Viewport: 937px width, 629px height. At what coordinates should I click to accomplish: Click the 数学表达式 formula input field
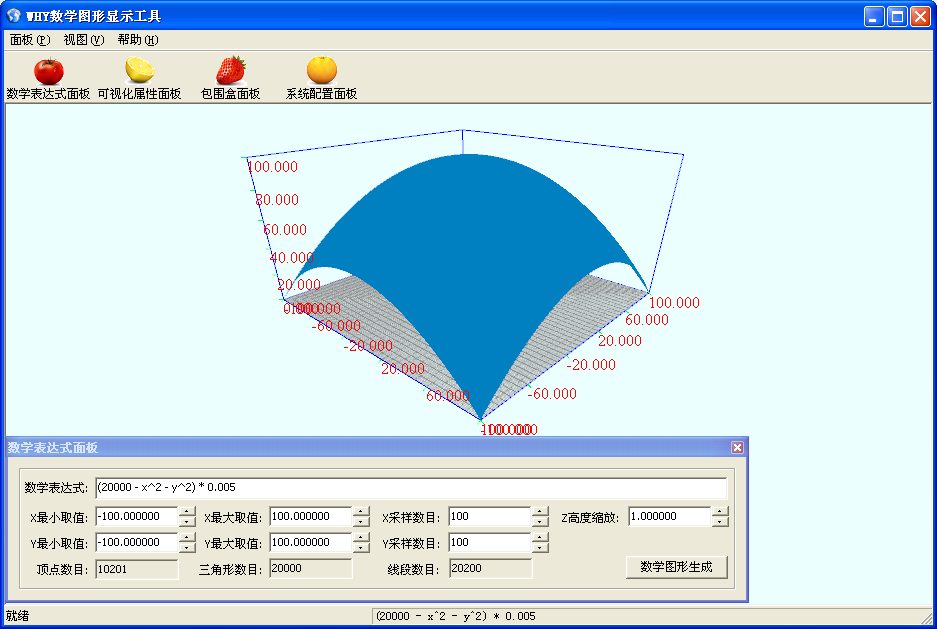pyautogui.click(x=411, y=487)
